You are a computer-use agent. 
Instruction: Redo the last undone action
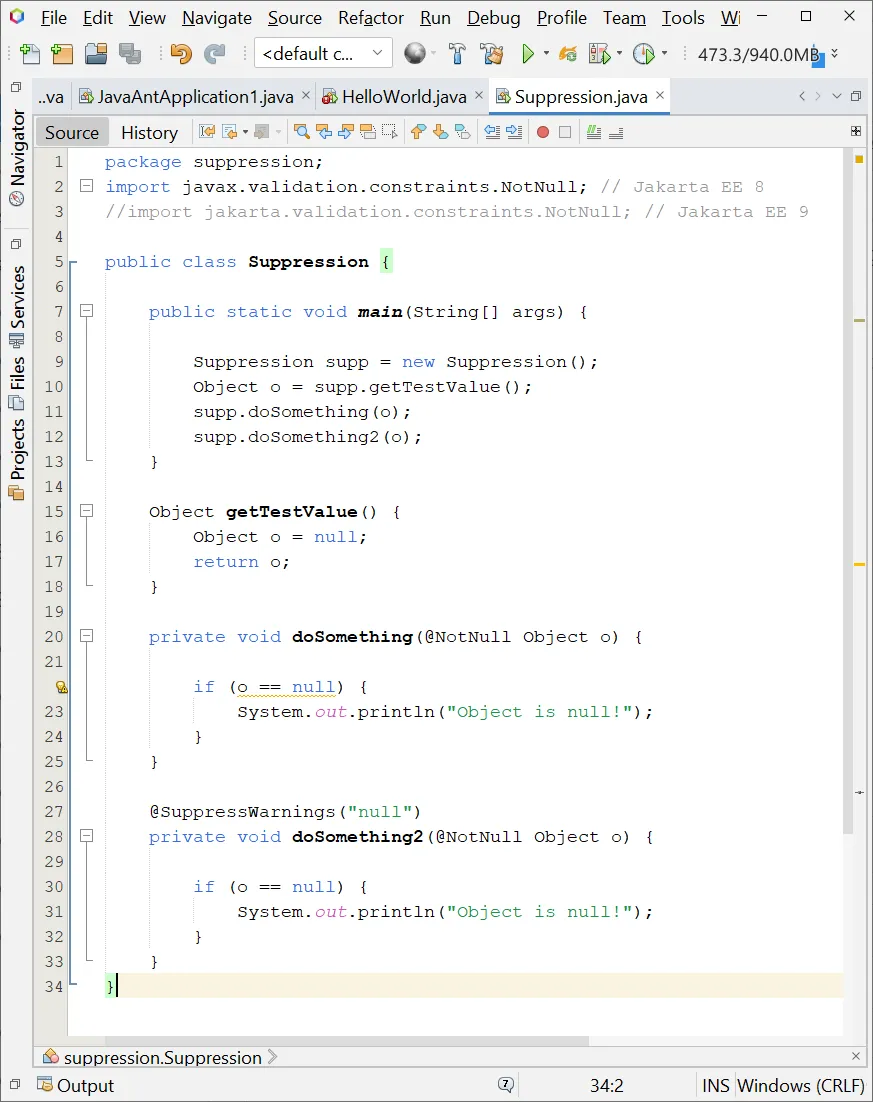point(214,53)
